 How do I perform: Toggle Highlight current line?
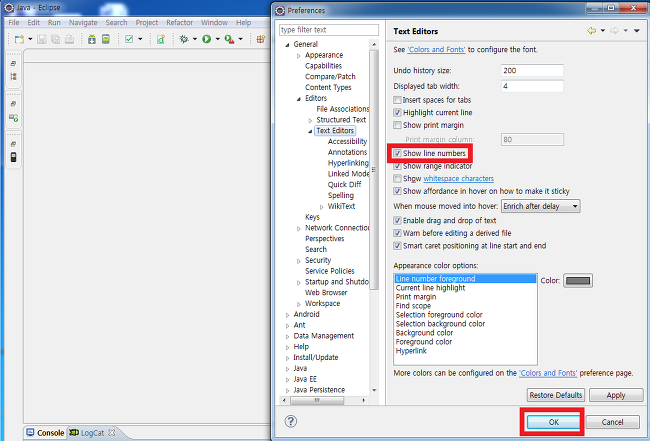[x=397, y=112]
